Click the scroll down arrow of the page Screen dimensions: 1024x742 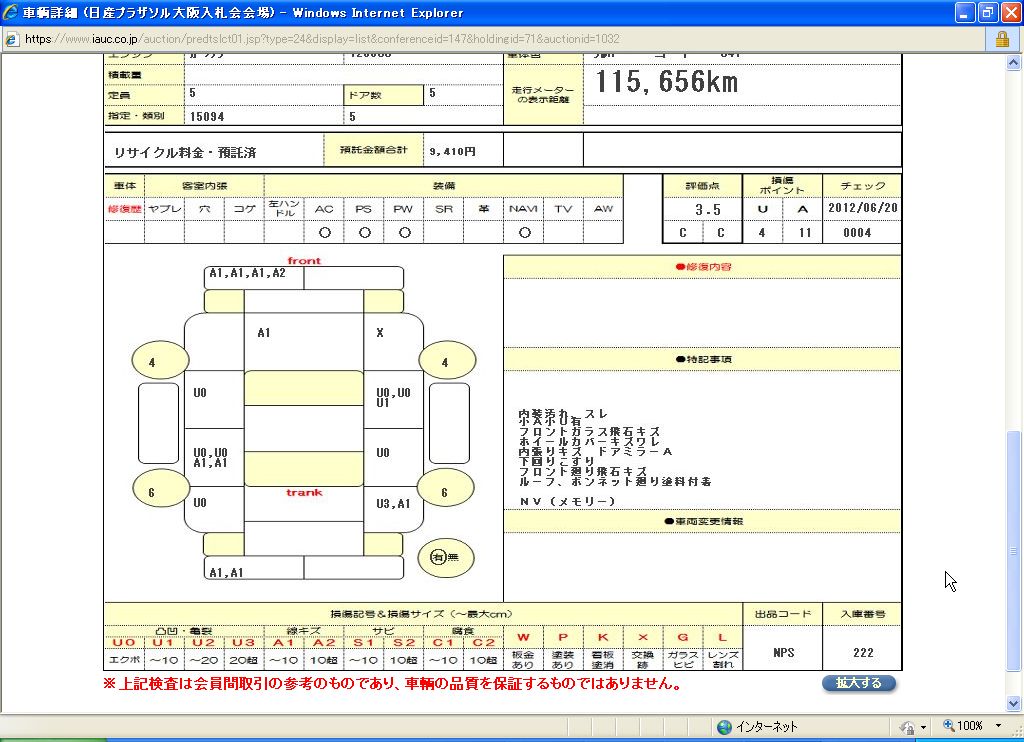pos(1014,703)
